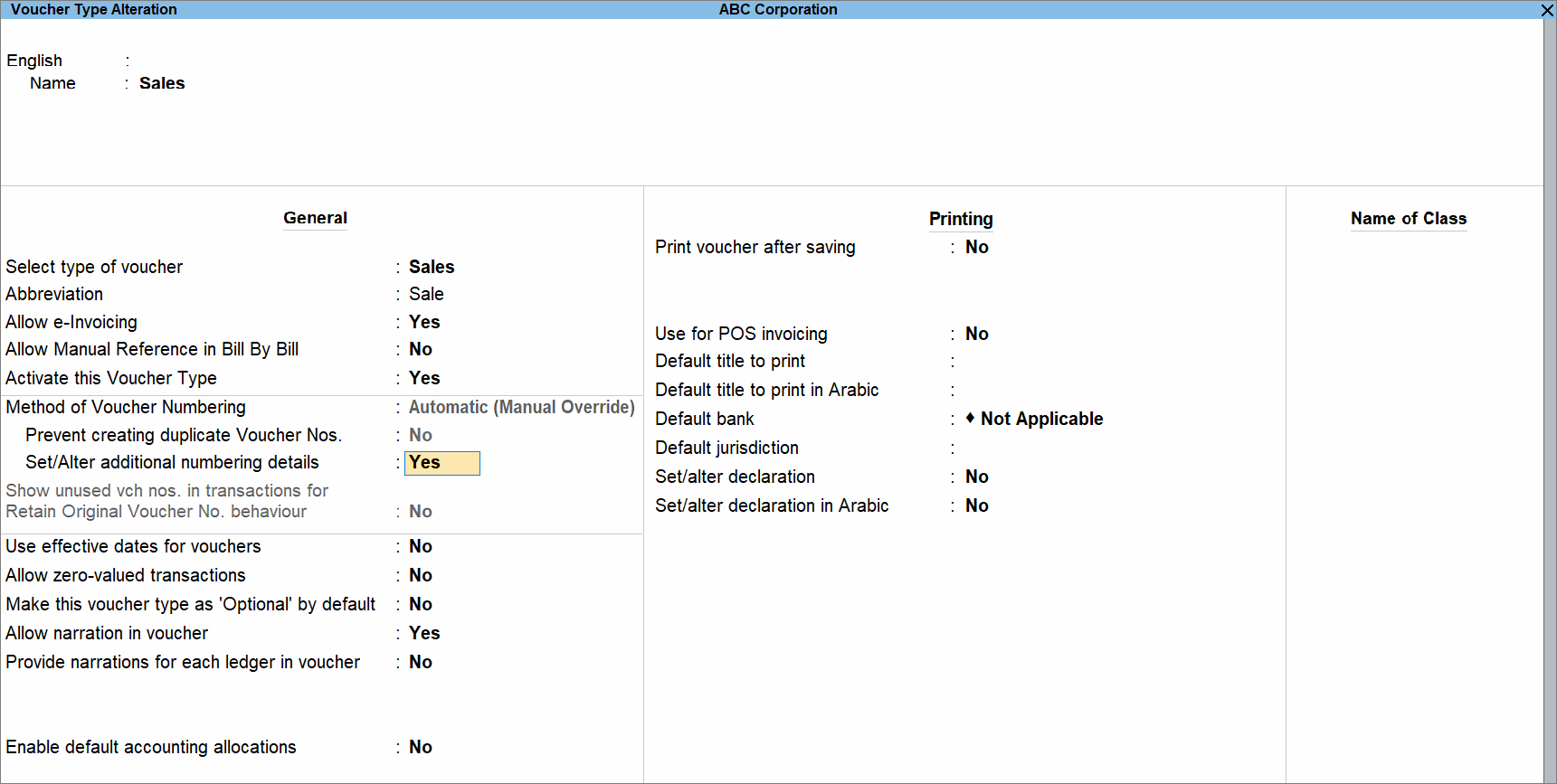The height and width of the screenshot is (784, 1557).
Task: Click Default title to print in Arabic label
Action: [767, 390]
